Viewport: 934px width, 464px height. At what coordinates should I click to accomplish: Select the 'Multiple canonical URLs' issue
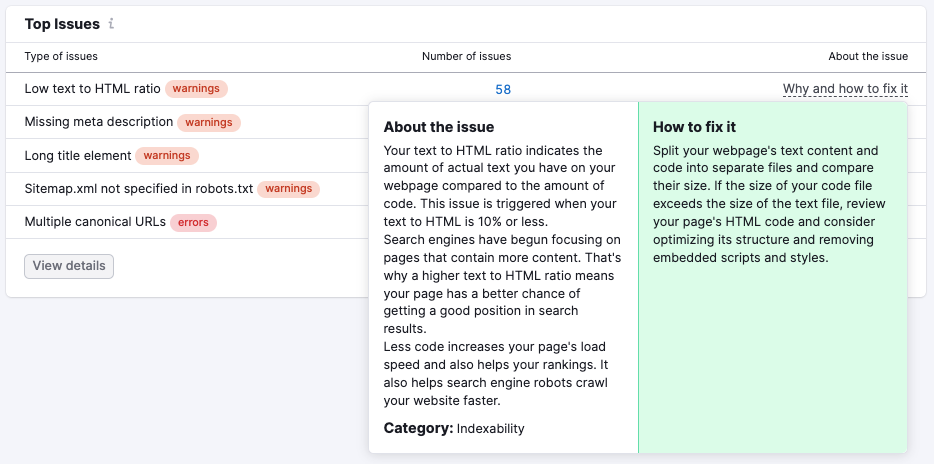[x=94, y=221]
